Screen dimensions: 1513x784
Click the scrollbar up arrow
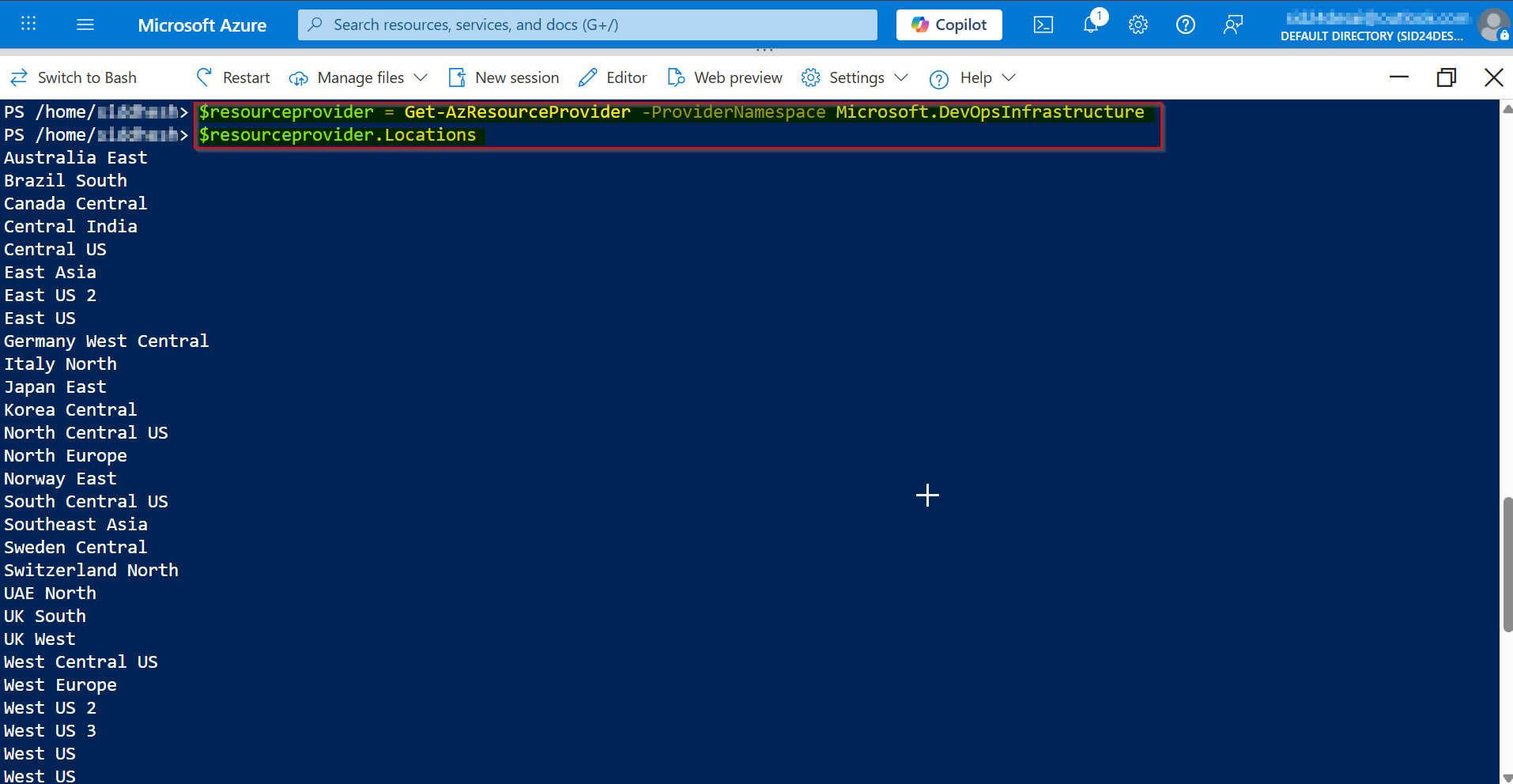point(1507,110)
